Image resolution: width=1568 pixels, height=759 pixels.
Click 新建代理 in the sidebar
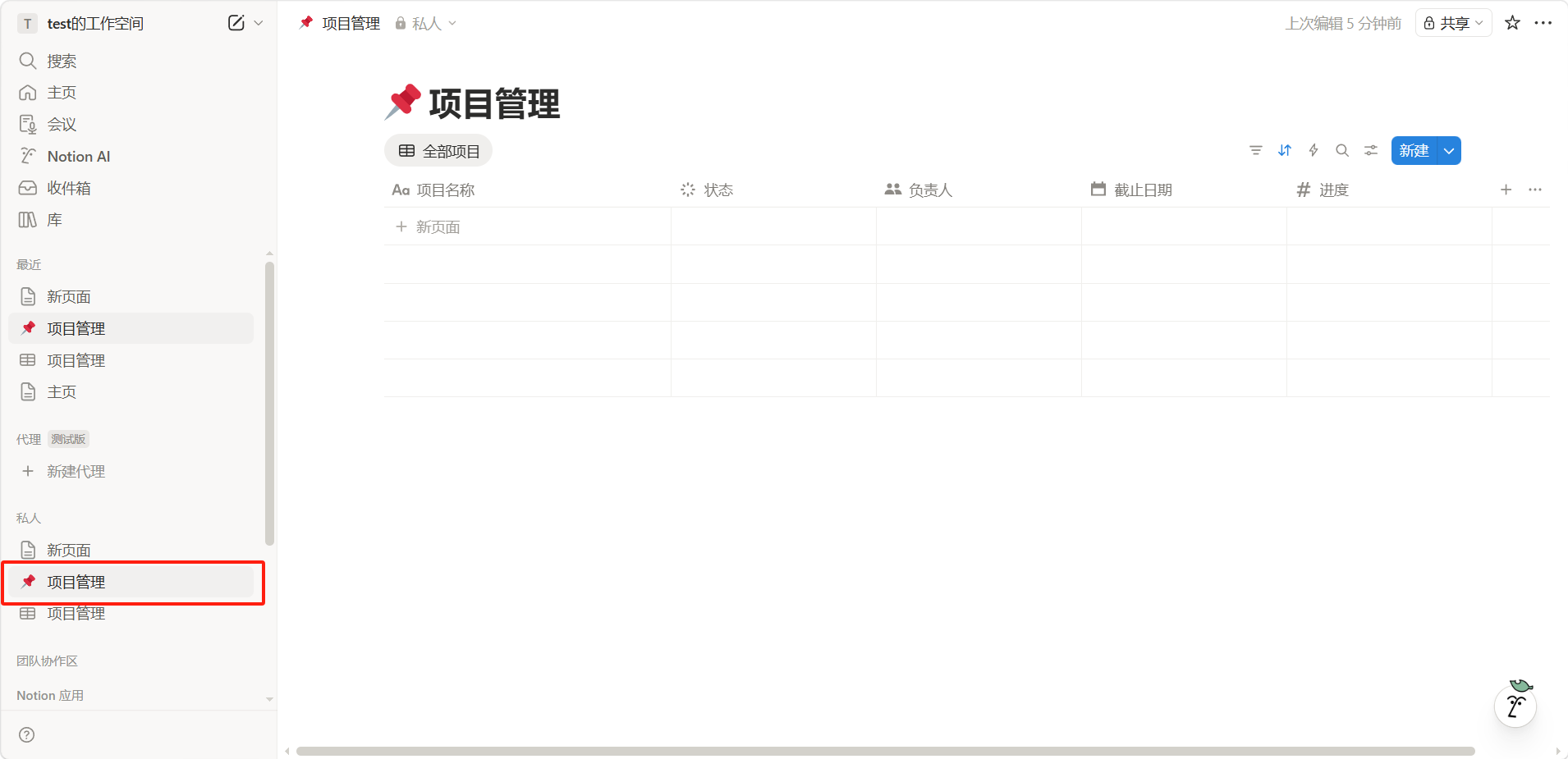coord(76,471)
